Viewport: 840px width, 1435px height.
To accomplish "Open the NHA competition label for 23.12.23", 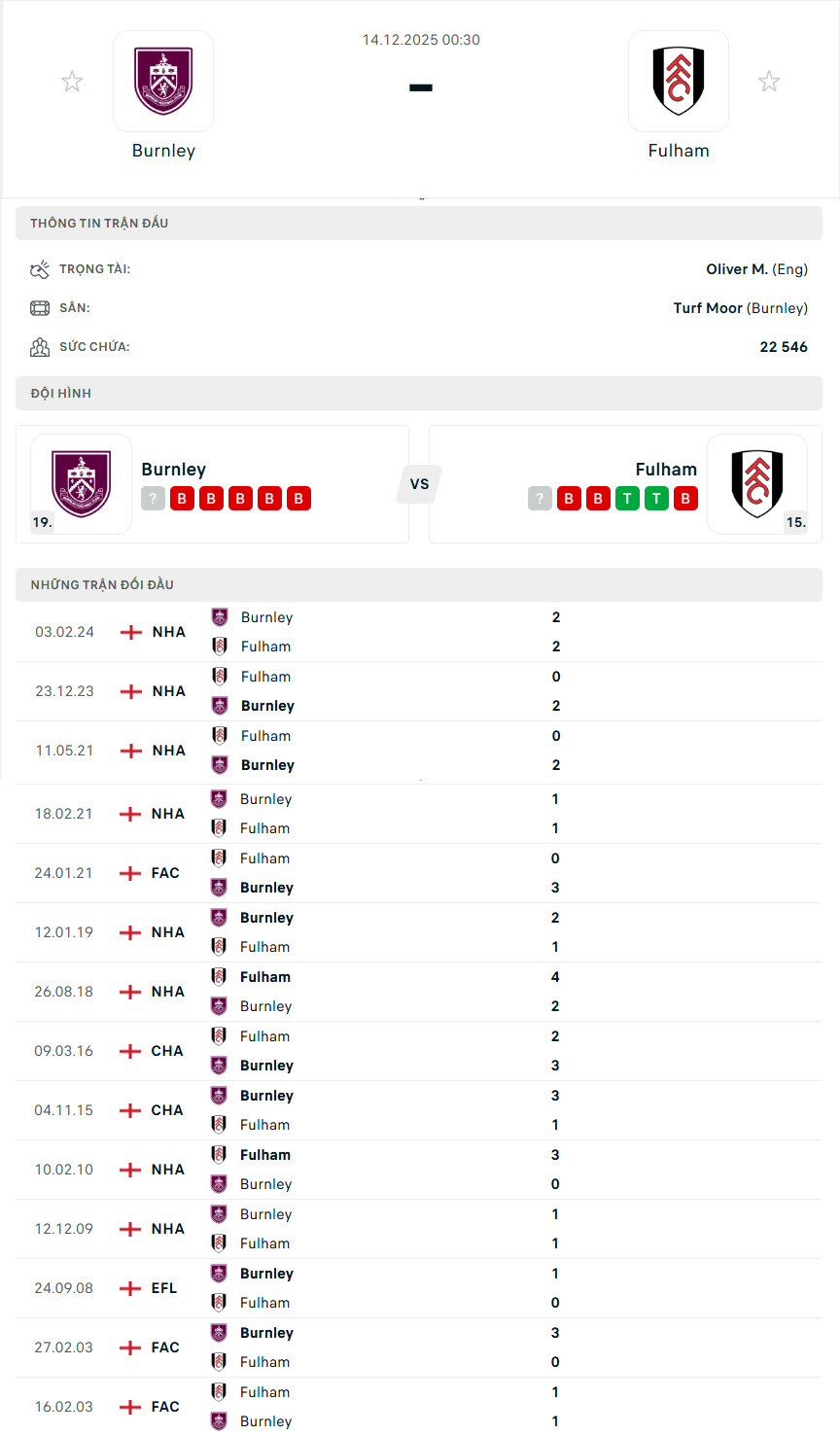I will click(165, 690).
